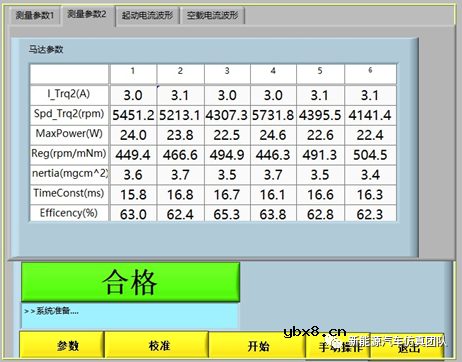This screenshot has width=462, height=362.
Task: Click efficiency cell 63.8
Action: (x=273, y=213)
